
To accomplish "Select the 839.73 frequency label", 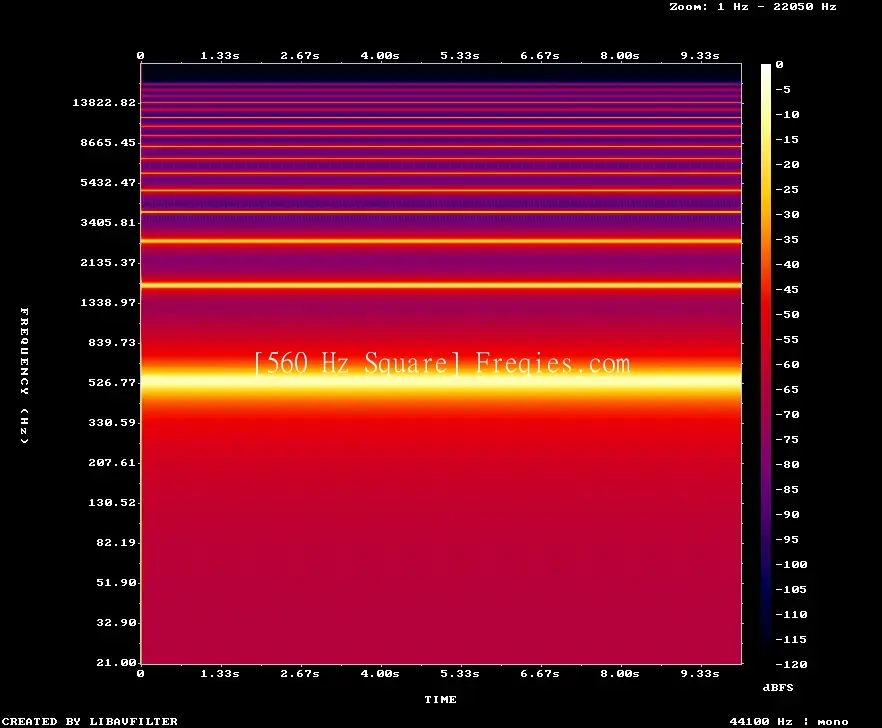I will click(x=112, y=342).
